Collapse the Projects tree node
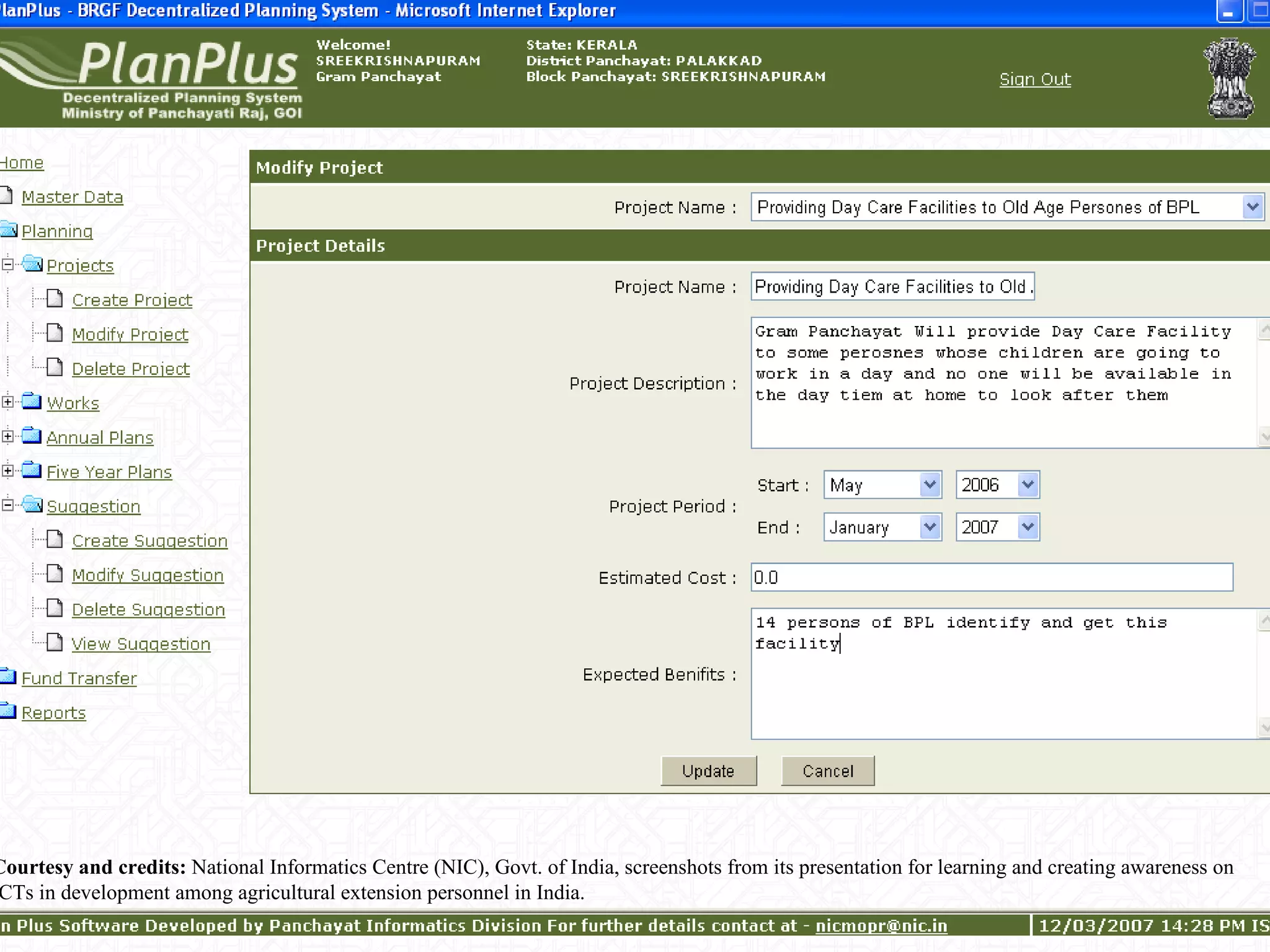The height and width of the screenshot is (952, 1270). point(7,265)
